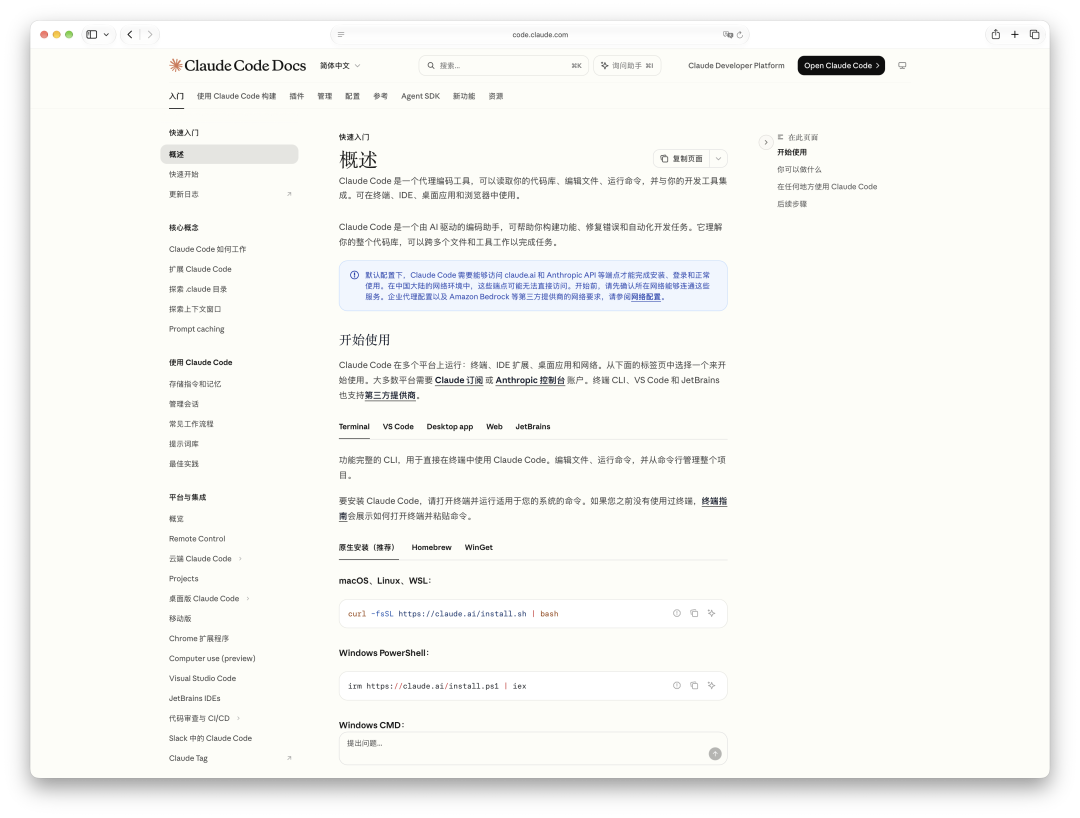Copy the curl install command
1080x818 pixels.
pos(694,614)
